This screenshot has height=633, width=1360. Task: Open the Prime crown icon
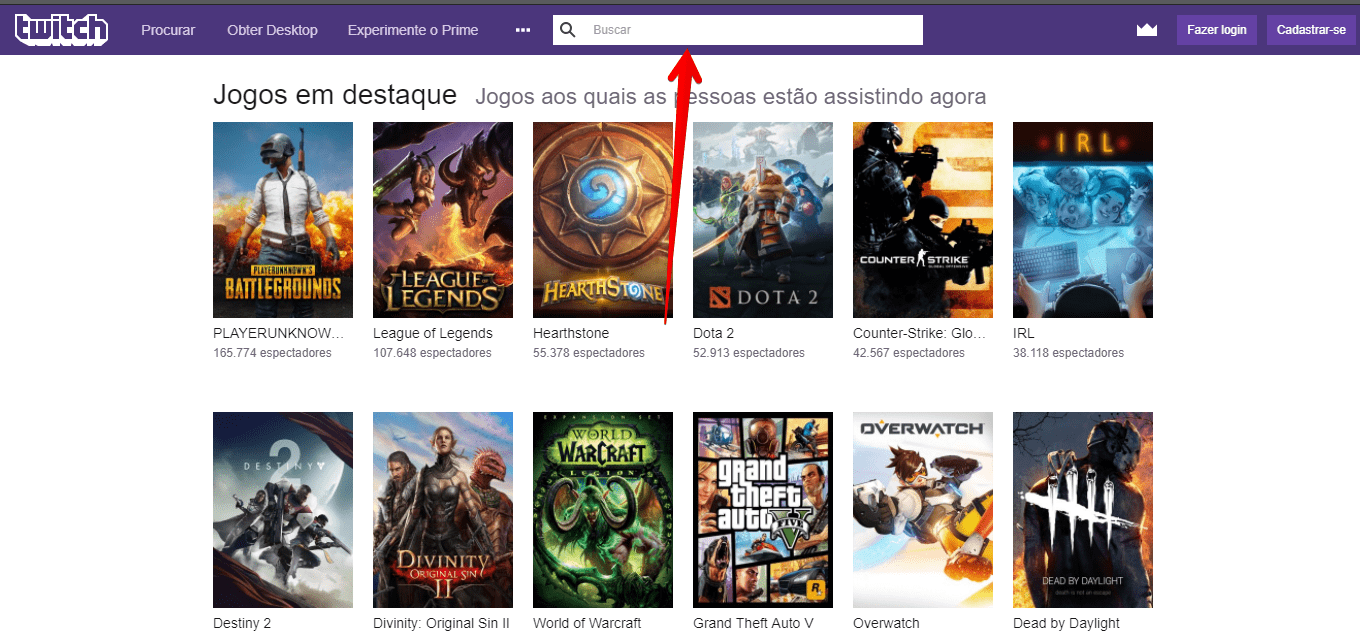[x=1146, y=30]
